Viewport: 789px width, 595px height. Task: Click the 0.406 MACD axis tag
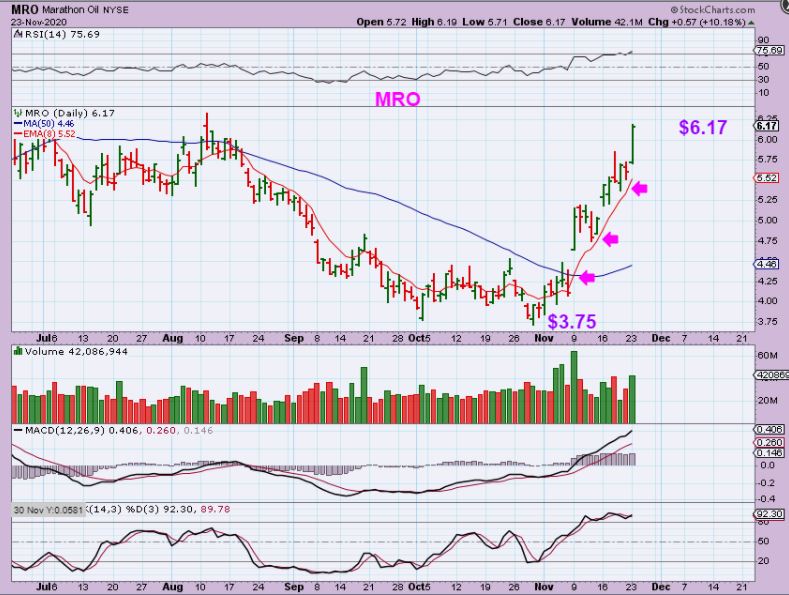(x=769, y=429)
